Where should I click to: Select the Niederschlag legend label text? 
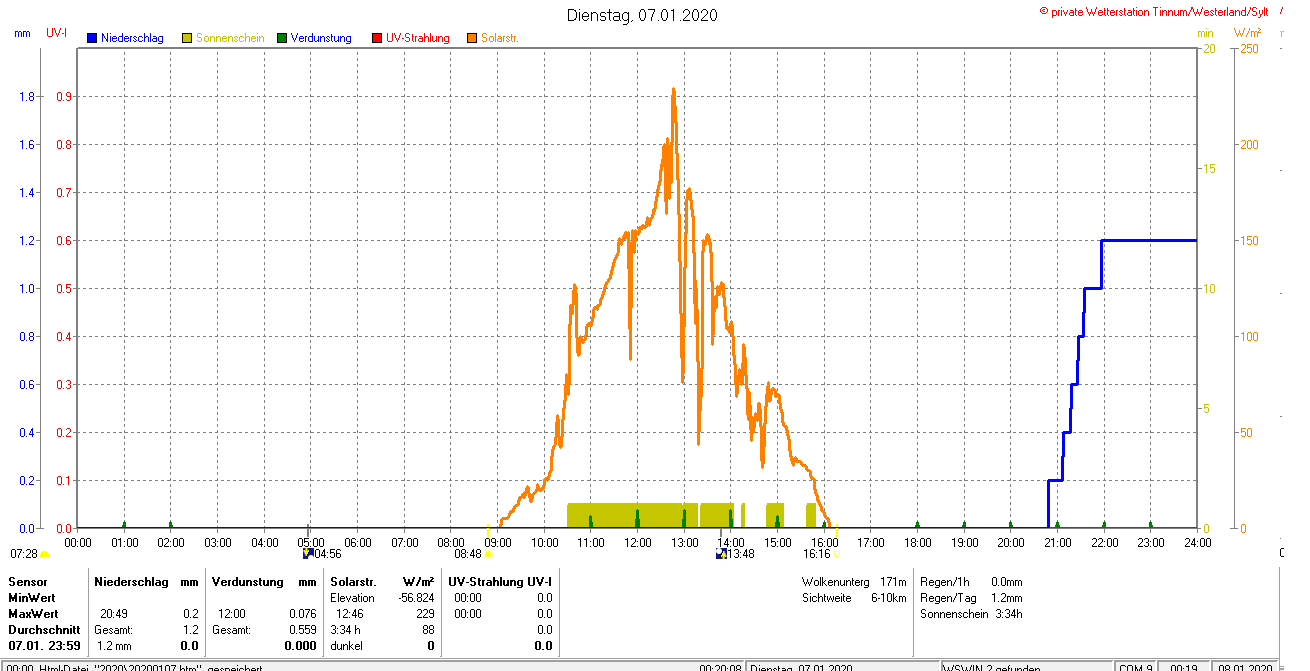coord(132,38)
